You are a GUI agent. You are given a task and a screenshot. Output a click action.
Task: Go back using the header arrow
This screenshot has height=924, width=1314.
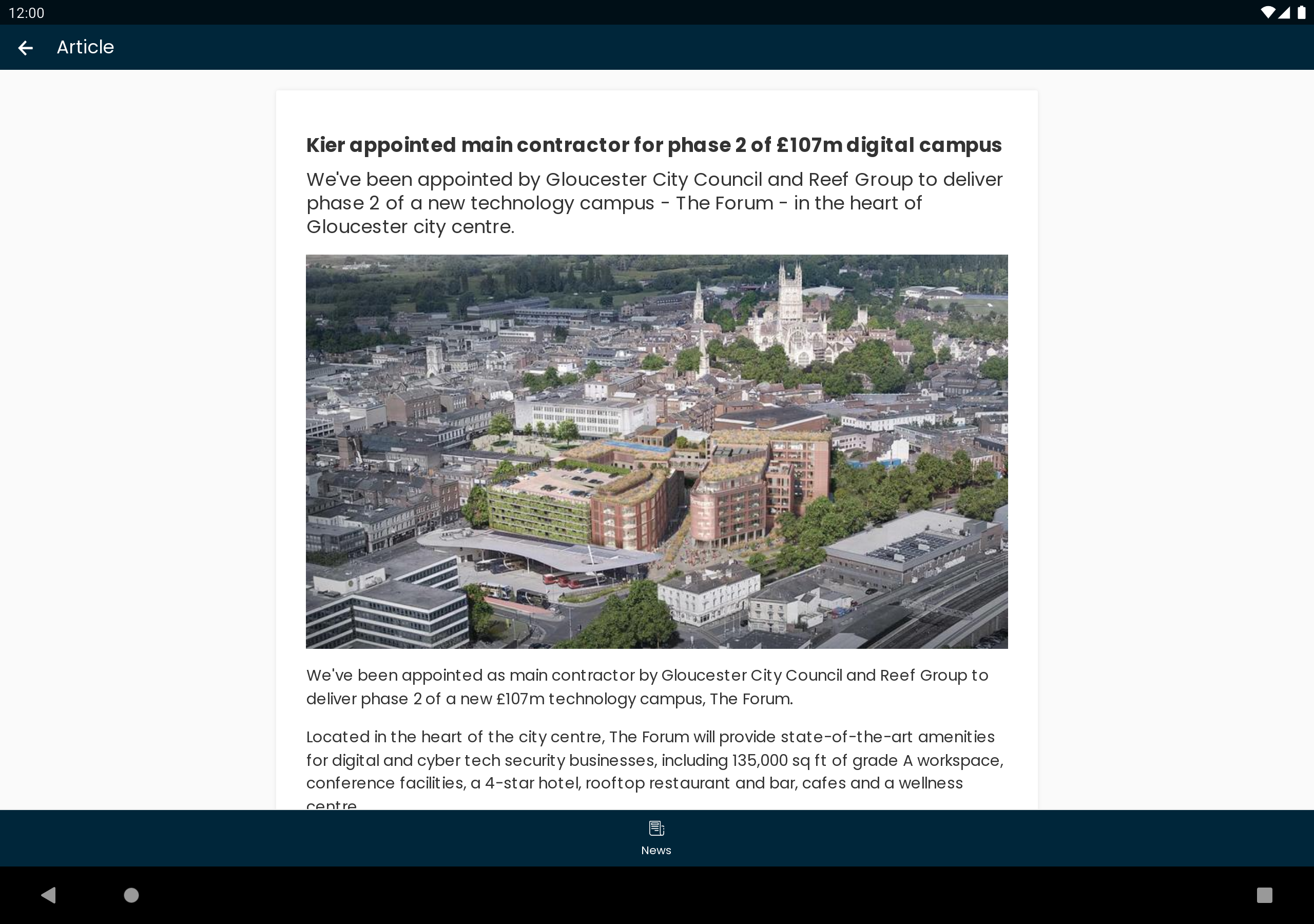[25, 48]
